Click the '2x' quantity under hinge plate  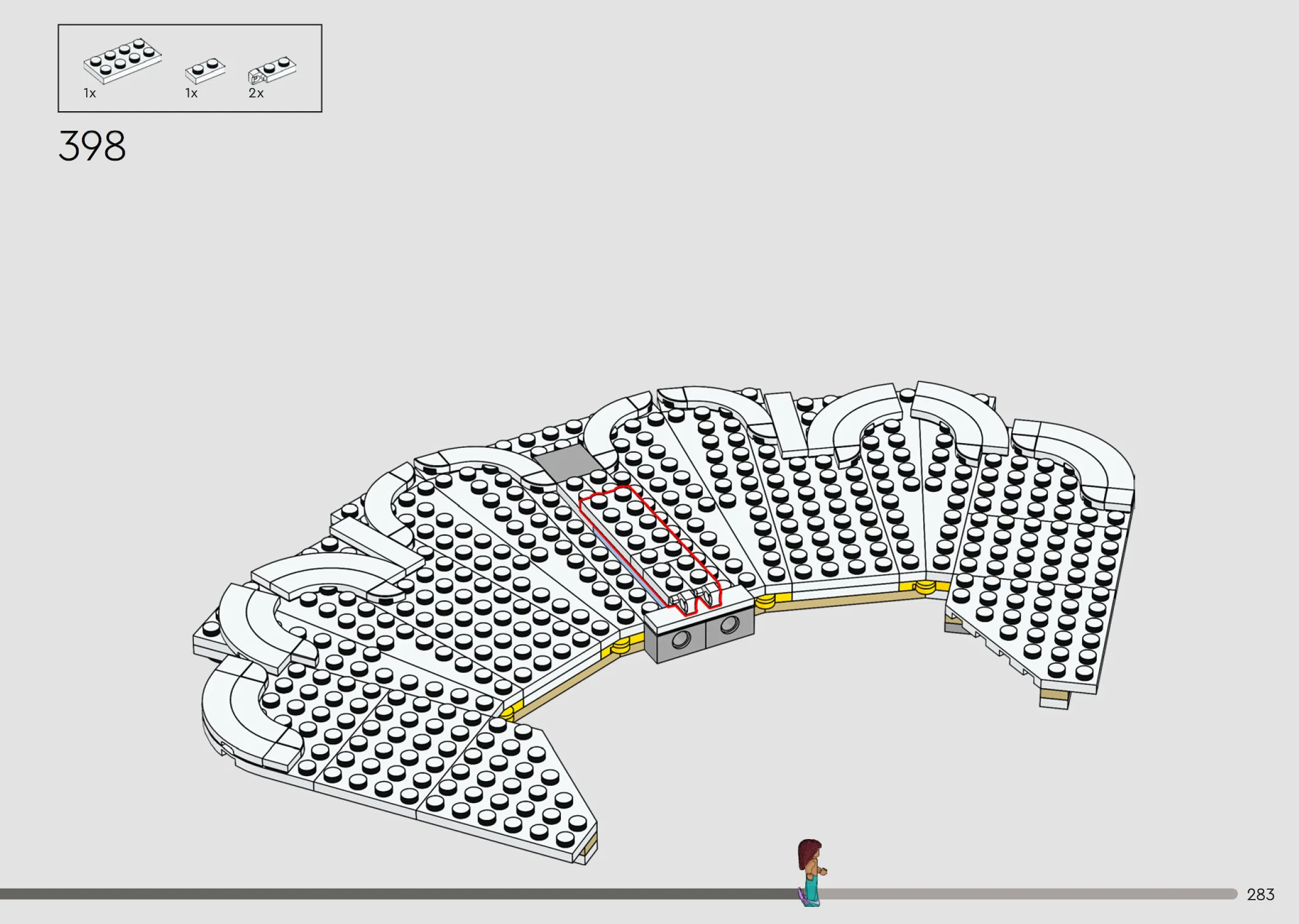(256, 94)
